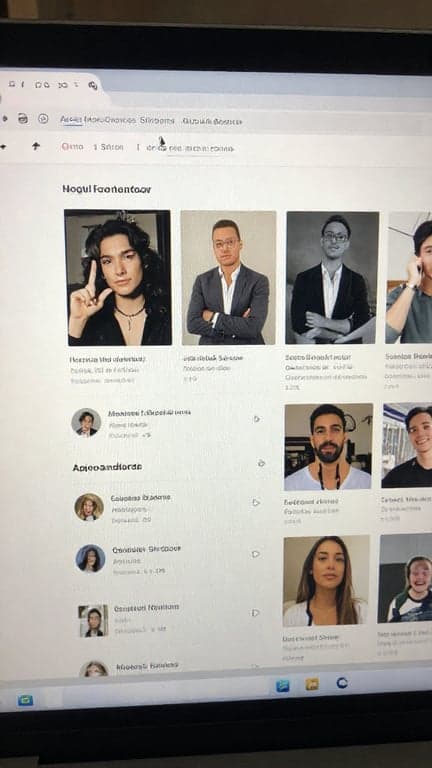Image resolution: width=432 pixels, height=768 pixels.
Task: Click the up-arrow icon in the second toolbar row
Action: [x=36, y=146]
